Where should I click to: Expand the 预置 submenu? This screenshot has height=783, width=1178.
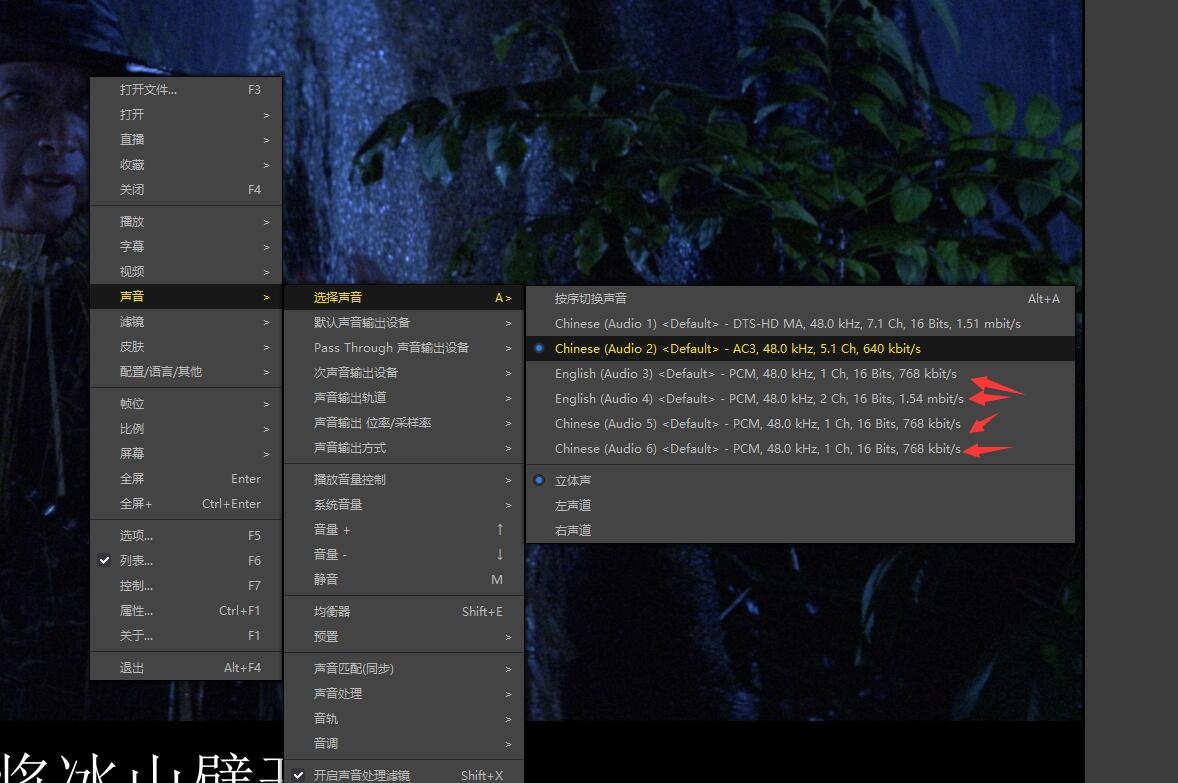404,636
